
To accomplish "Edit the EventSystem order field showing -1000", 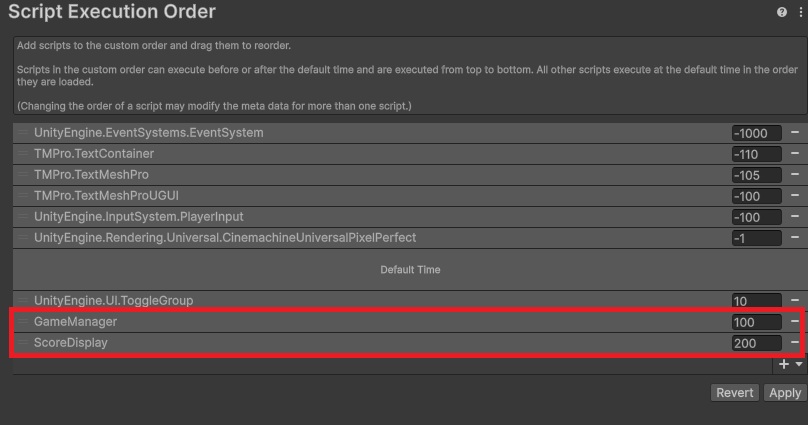I will [x=756, y=133].
